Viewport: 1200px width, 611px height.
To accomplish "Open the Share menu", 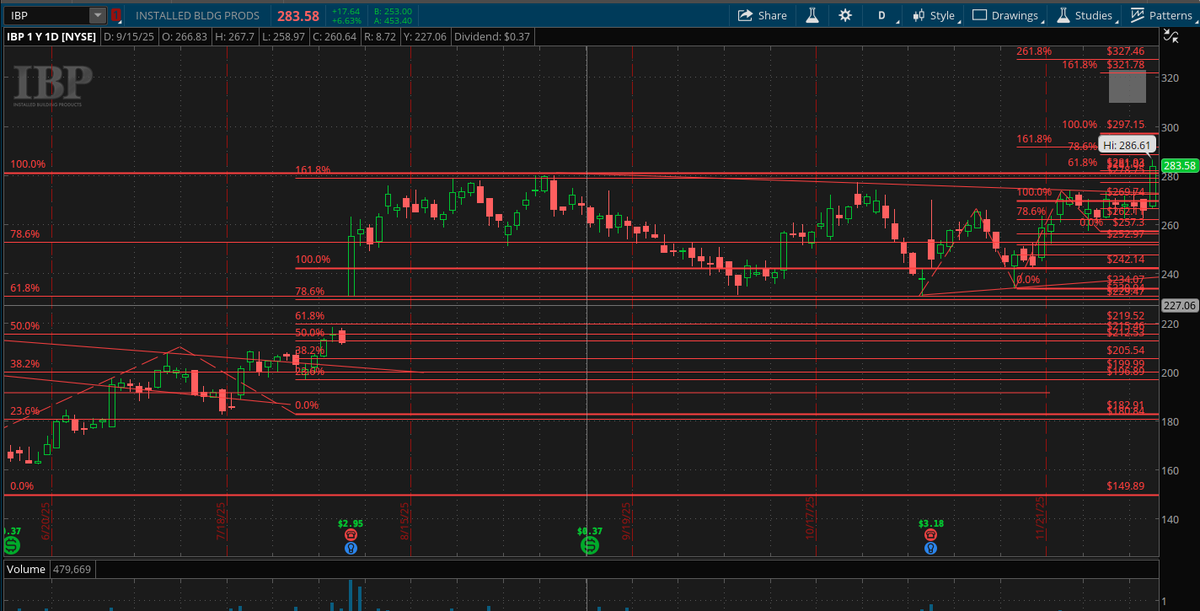I will click(763, 15).
